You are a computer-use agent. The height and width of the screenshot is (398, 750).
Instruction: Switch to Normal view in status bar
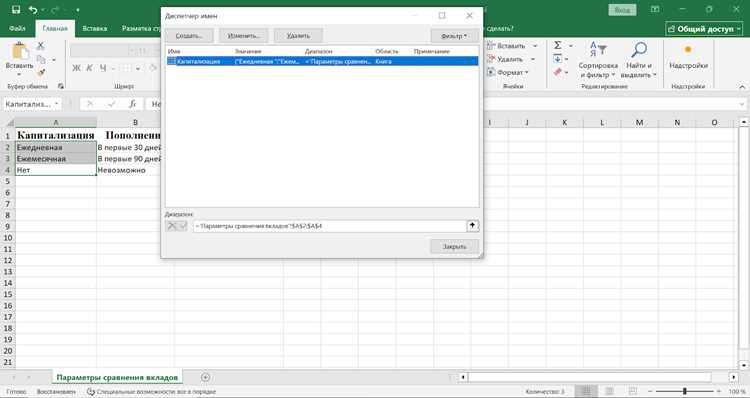[x=586, y=392]
